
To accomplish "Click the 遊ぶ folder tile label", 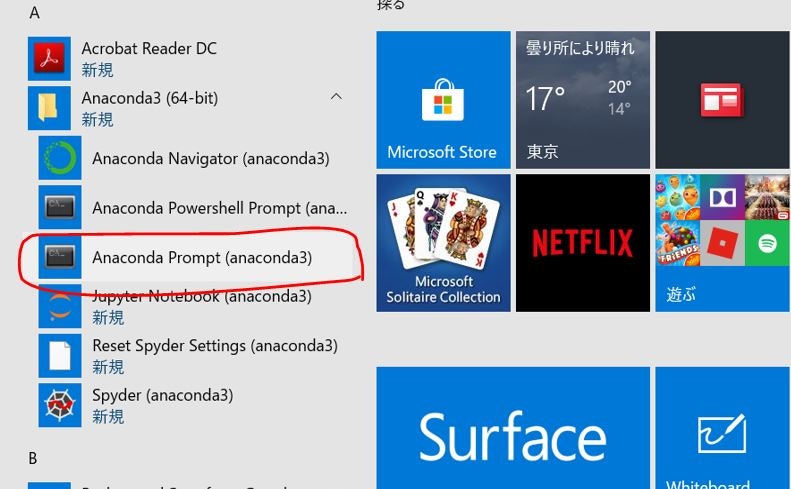I will coord(681,294).
